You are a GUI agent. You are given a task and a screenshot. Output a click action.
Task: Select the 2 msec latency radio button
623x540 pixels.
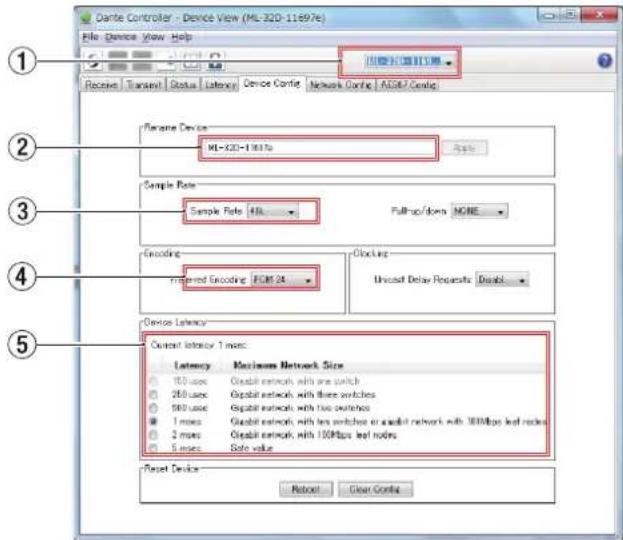pos(153,435)
